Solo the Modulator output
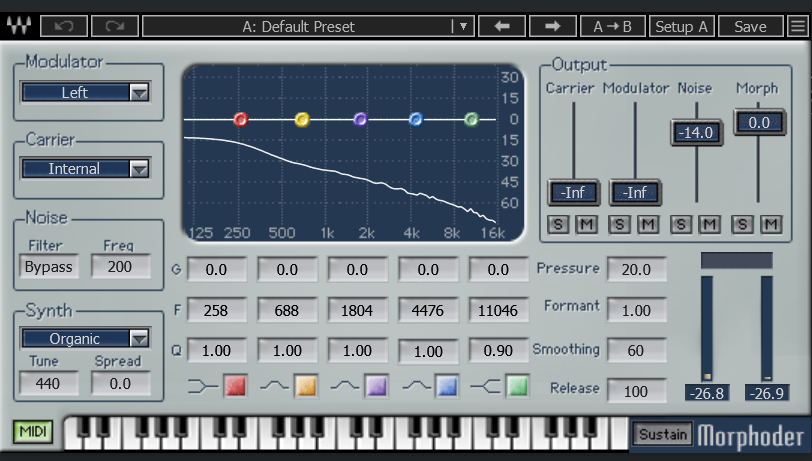812x461 pixels. tap(619, 224)
